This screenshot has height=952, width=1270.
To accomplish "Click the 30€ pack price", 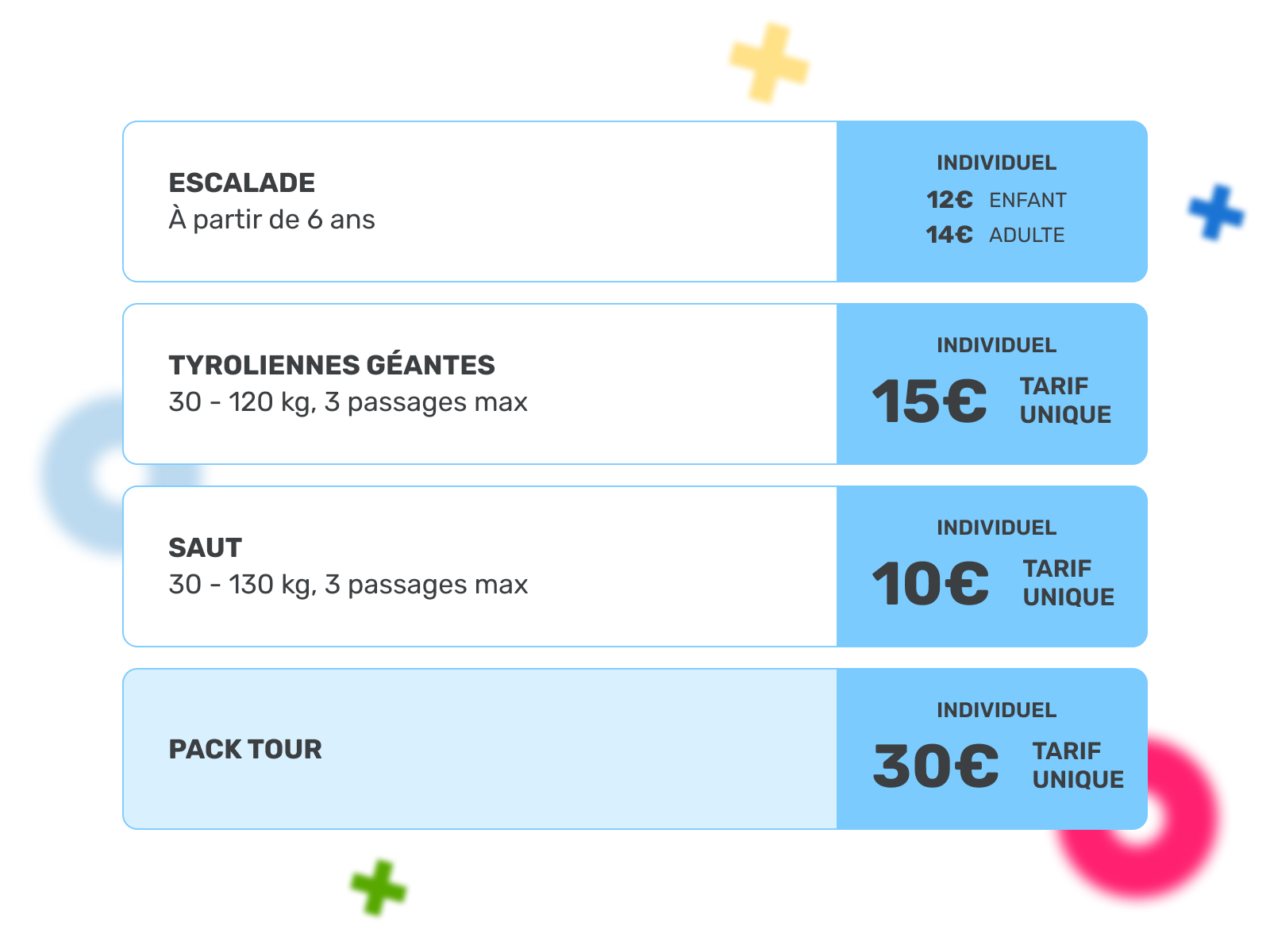I will pos(936,766).
